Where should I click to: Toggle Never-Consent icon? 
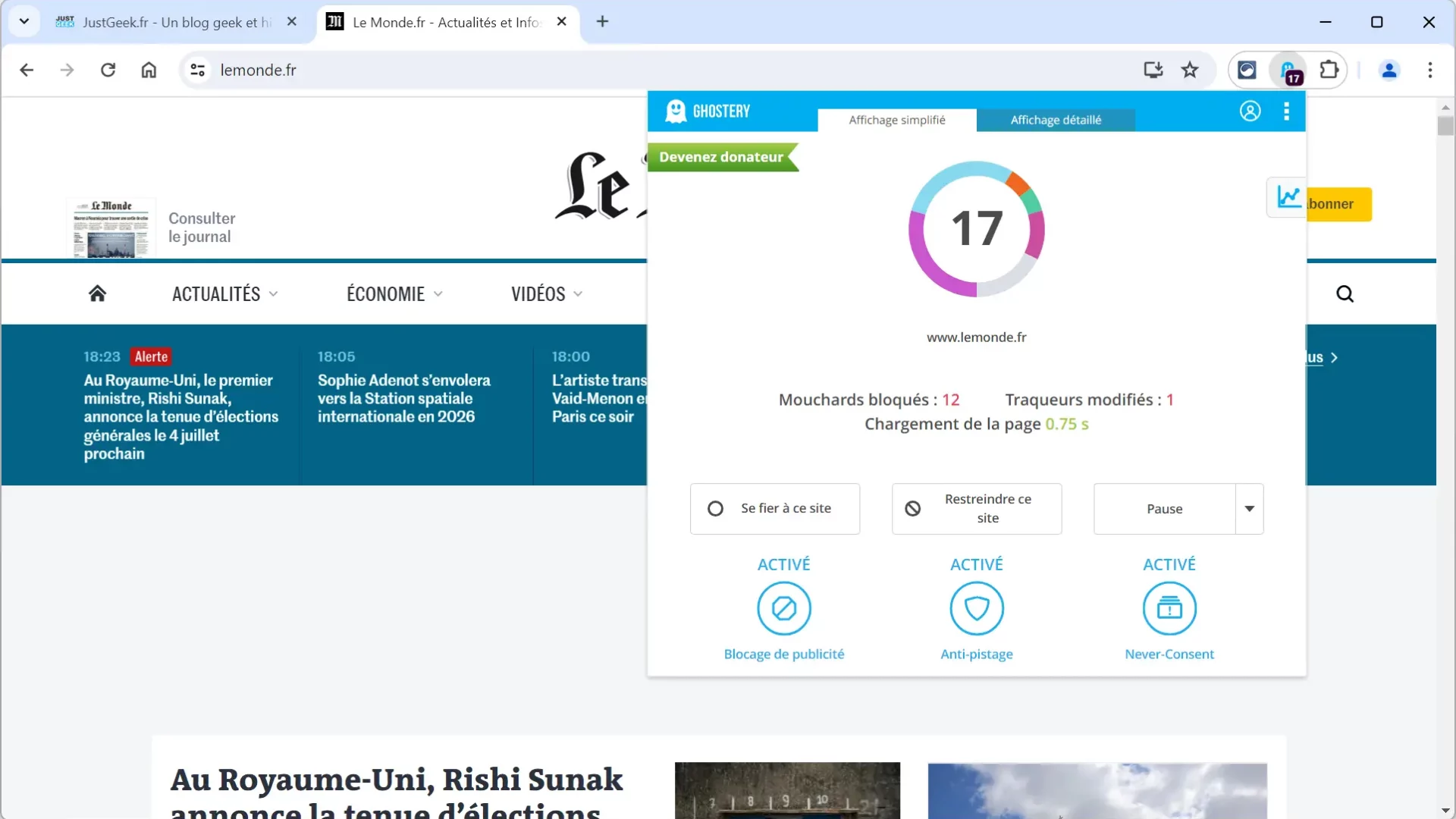[1169, 608]
